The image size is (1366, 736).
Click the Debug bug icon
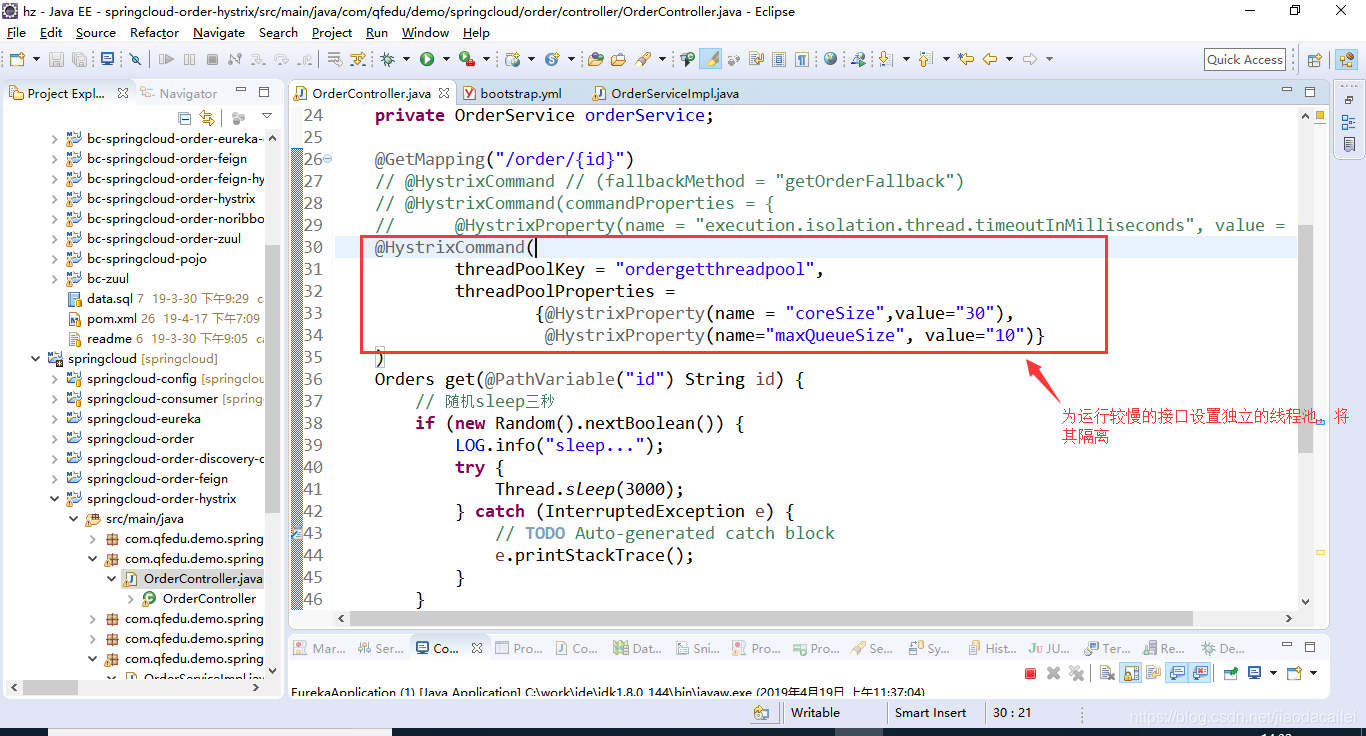pos(387,60)
